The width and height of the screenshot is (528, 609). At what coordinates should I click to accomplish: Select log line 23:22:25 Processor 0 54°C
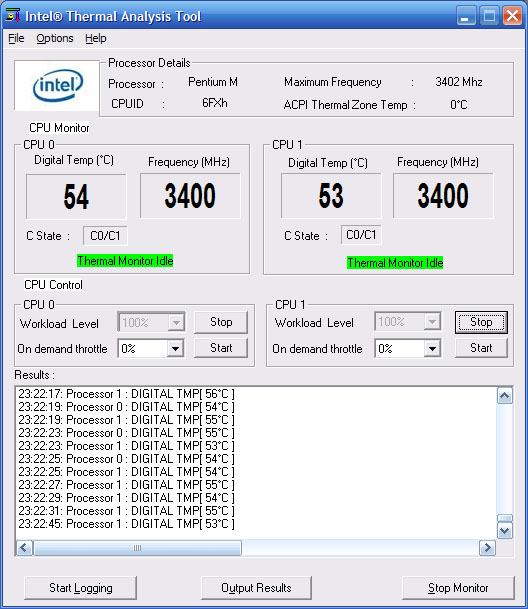coord(126,459)
